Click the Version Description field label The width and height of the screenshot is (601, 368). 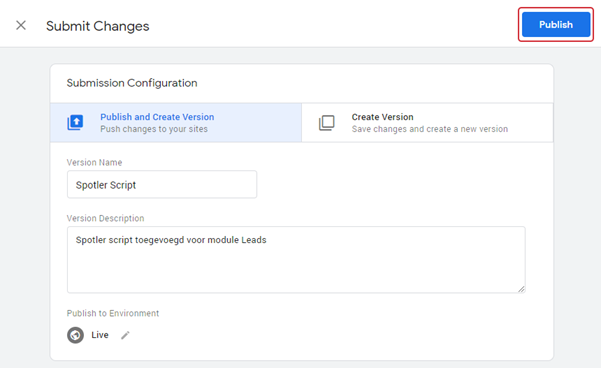[x=105, y=218]
